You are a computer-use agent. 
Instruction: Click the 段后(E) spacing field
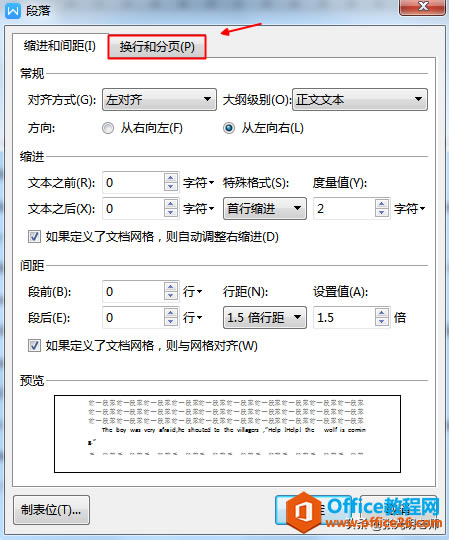tap(133, 318)
